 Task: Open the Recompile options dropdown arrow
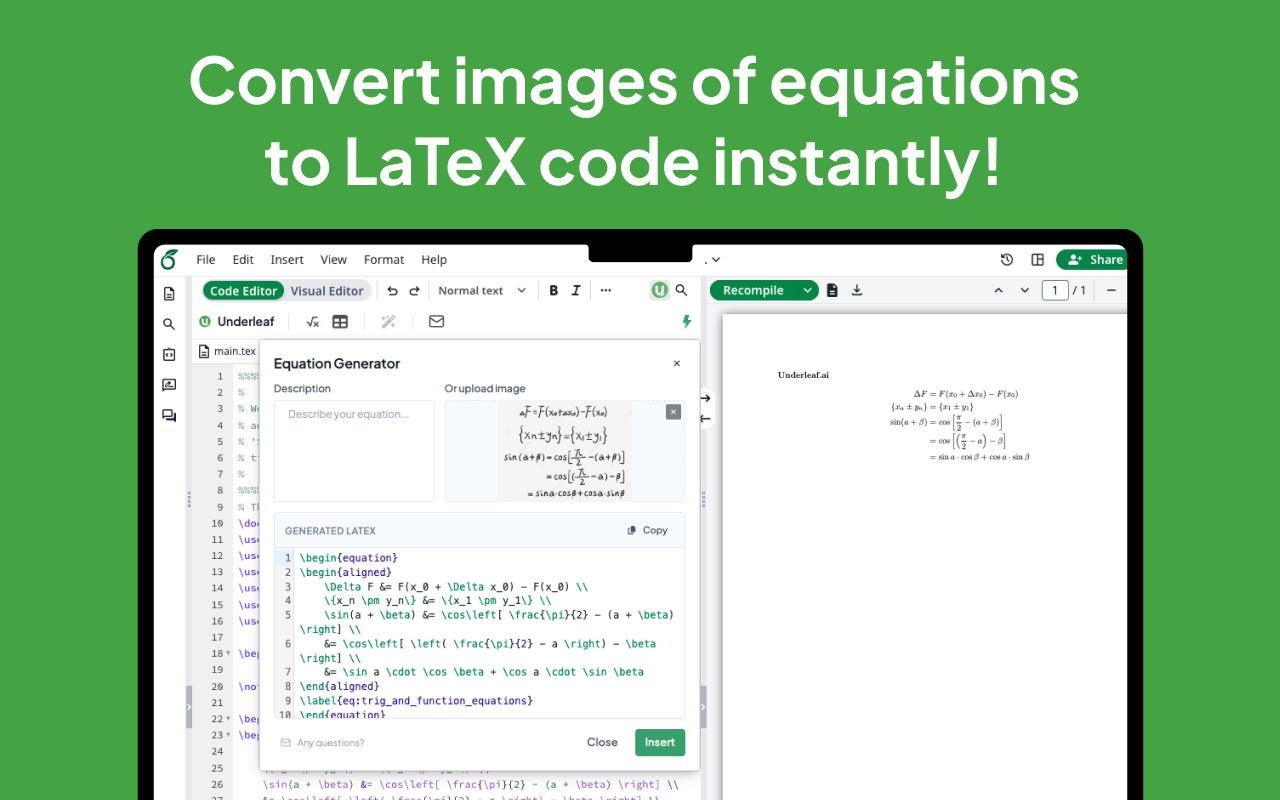[x=808, y=290]
